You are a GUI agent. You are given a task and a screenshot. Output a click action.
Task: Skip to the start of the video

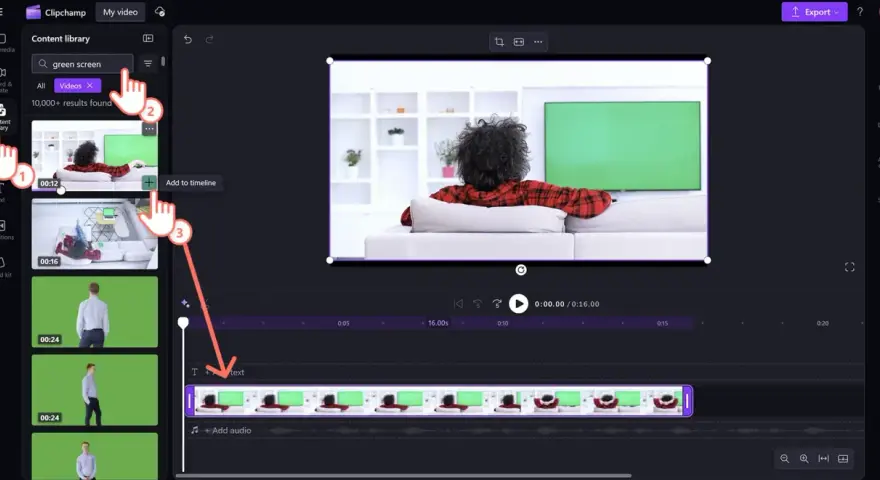459,304
